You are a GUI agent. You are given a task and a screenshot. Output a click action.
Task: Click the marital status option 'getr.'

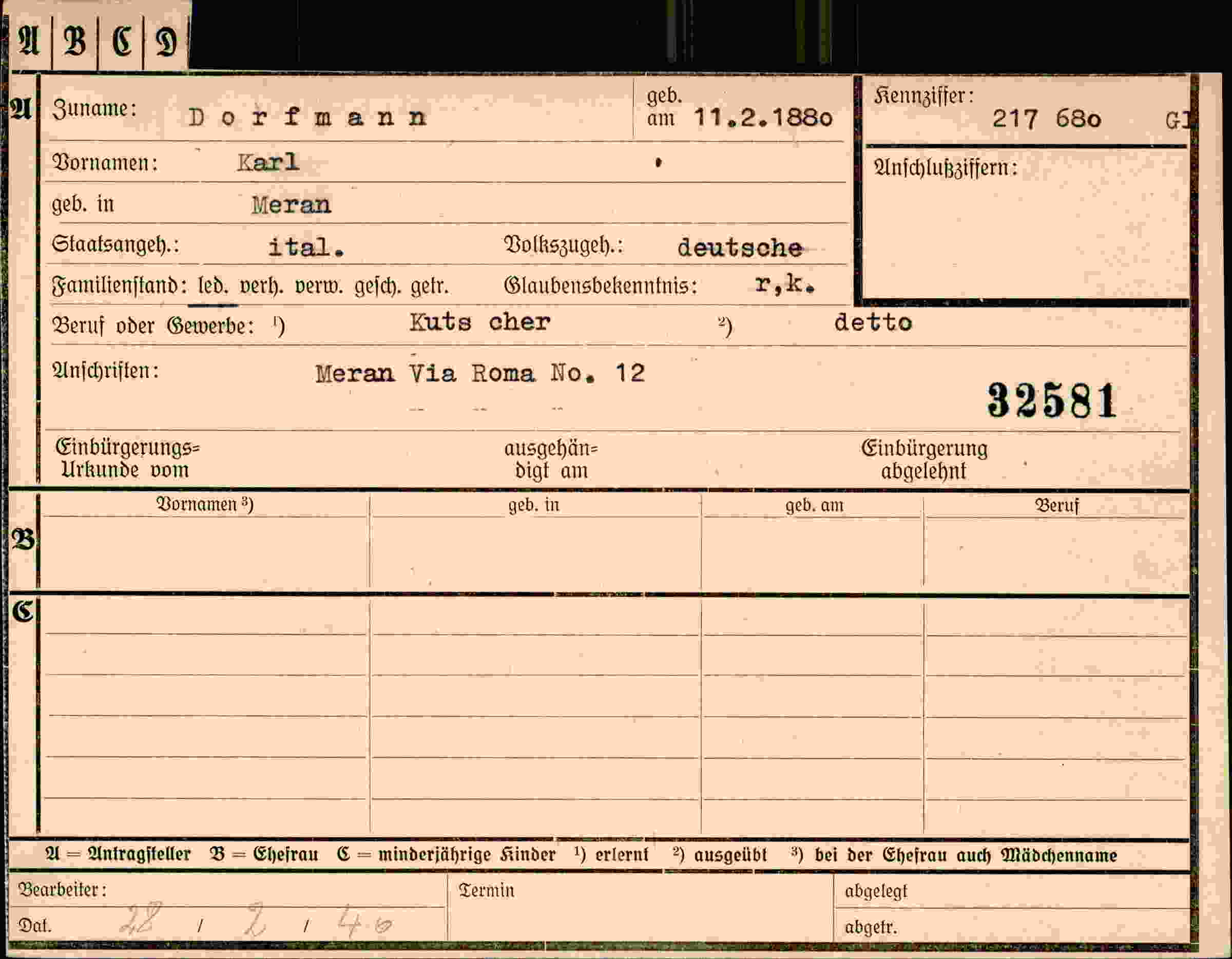429,287
